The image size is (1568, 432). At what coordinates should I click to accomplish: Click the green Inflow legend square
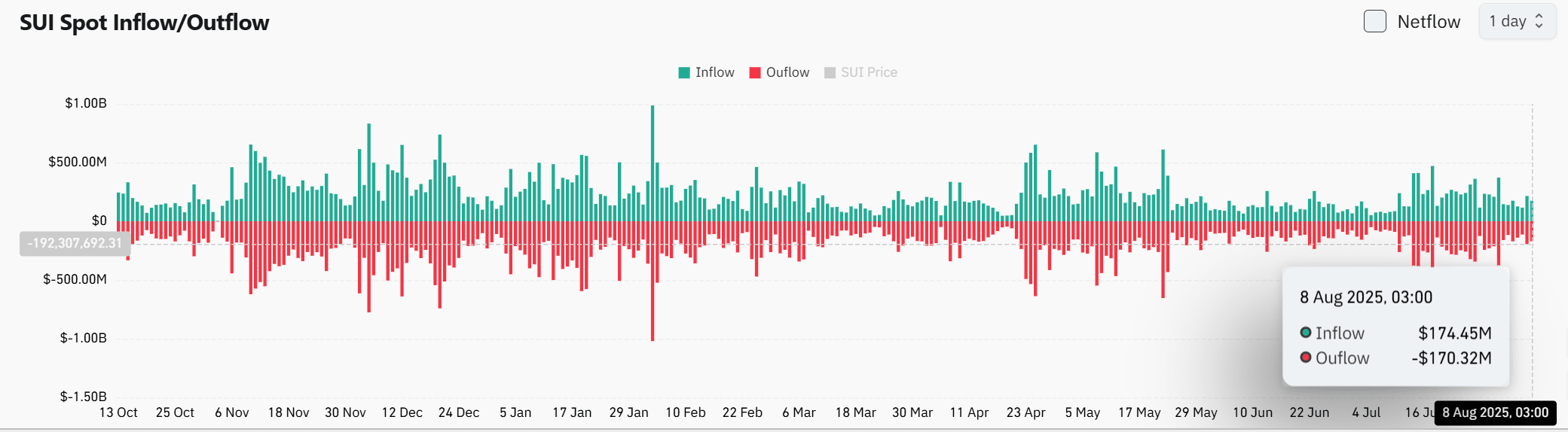[x=684, y=73]
